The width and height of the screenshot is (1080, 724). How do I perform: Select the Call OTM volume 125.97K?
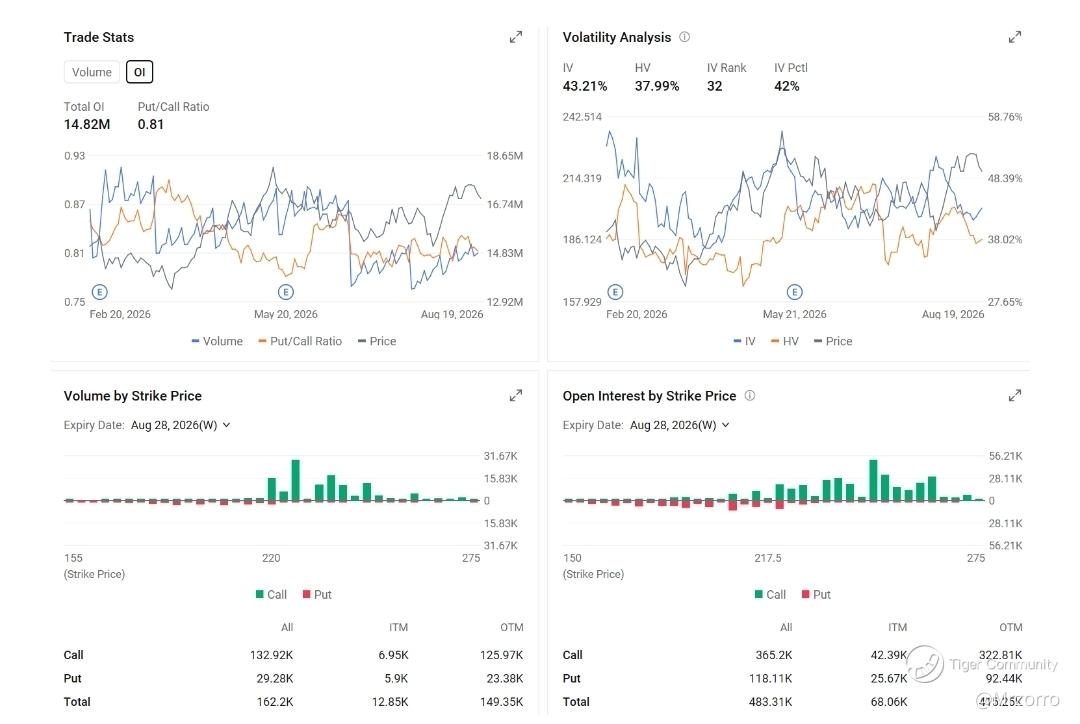501,655
